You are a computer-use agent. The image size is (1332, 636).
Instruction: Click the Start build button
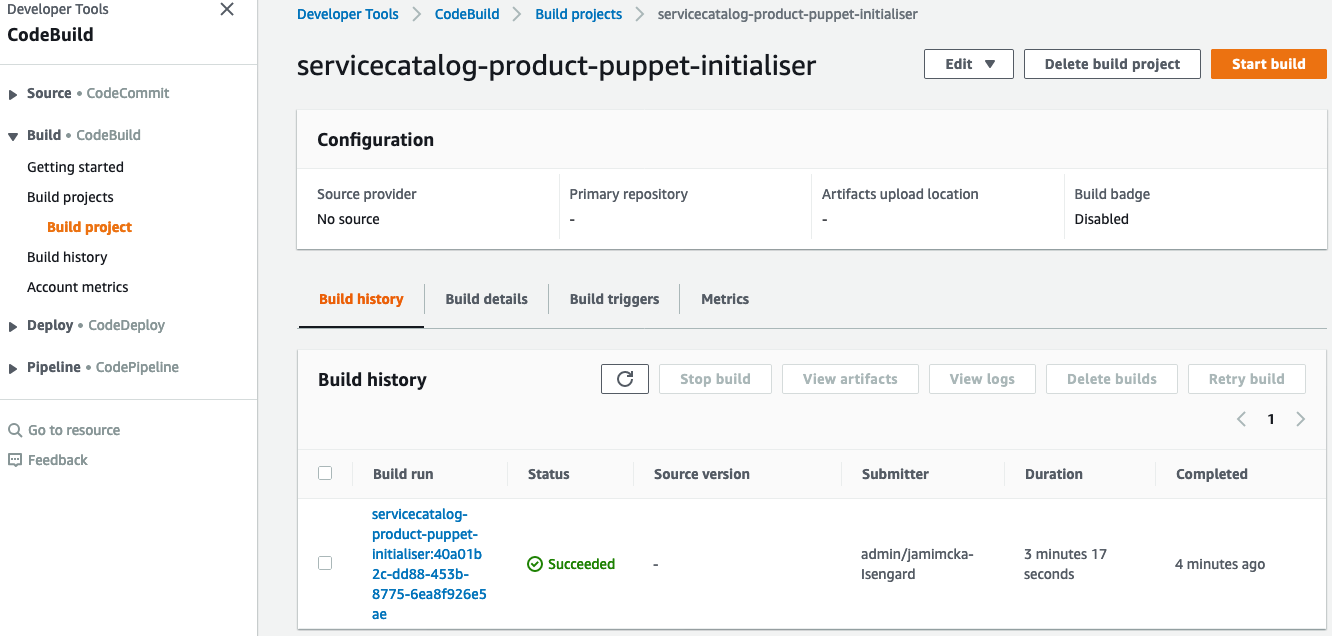[x=1268, y=64]
